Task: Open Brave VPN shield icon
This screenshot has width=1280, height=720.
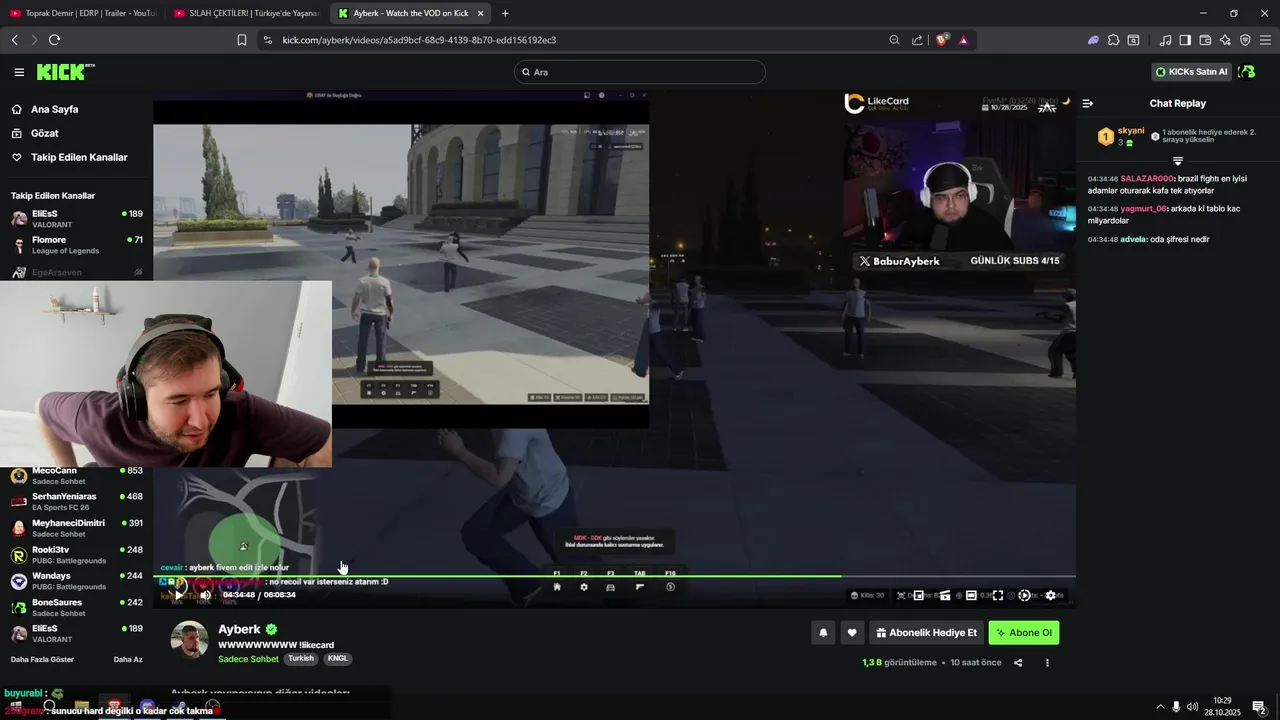Action: click(x=1245, y=40)
